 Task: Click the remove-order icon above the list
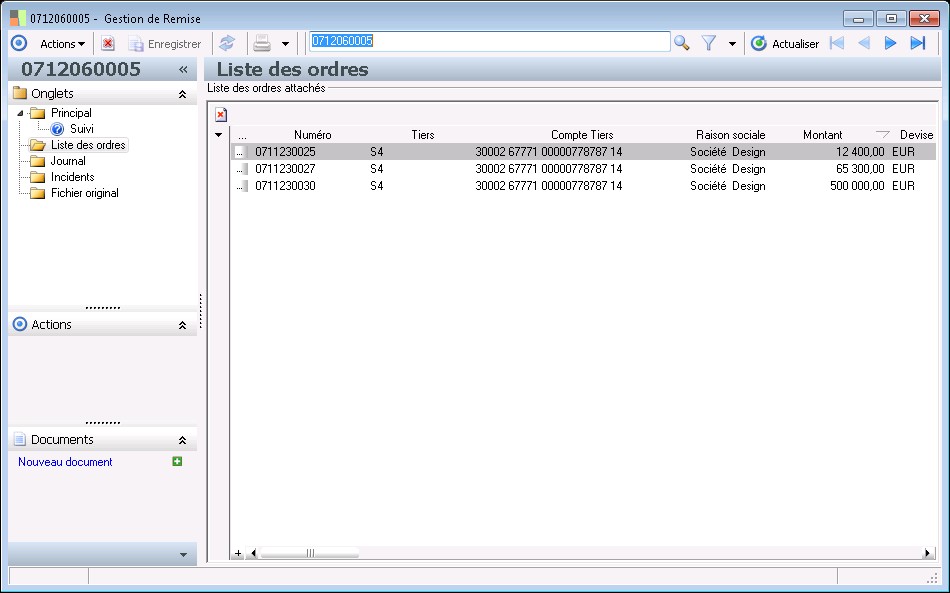point(221,115)
